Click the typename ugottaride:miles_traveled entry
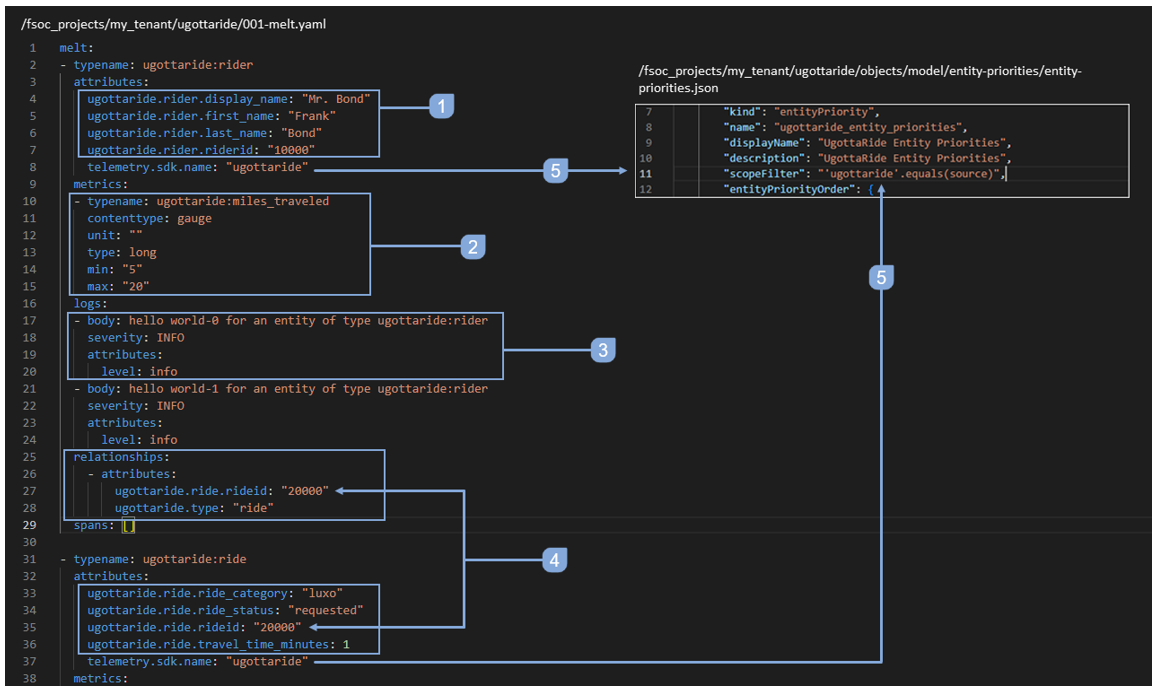The image size is (1158, 690). [208, 201]
